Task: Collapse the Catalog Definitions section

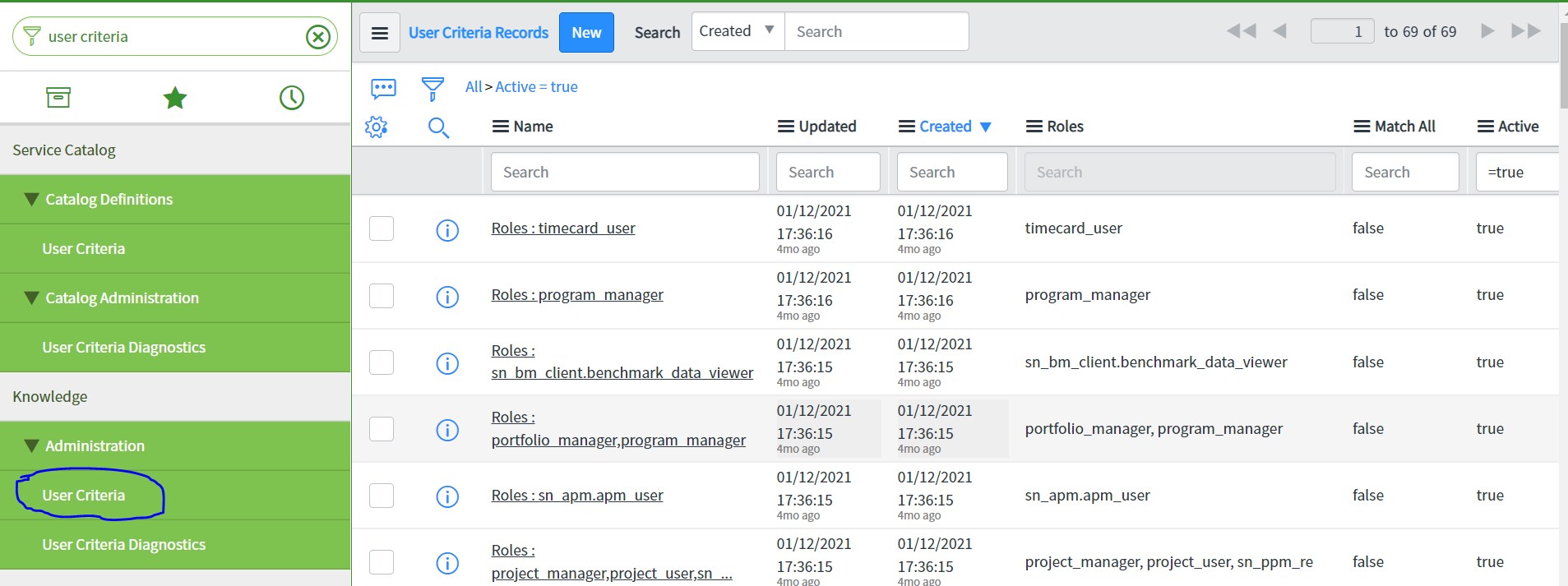Action: click(x=31, y=200)
